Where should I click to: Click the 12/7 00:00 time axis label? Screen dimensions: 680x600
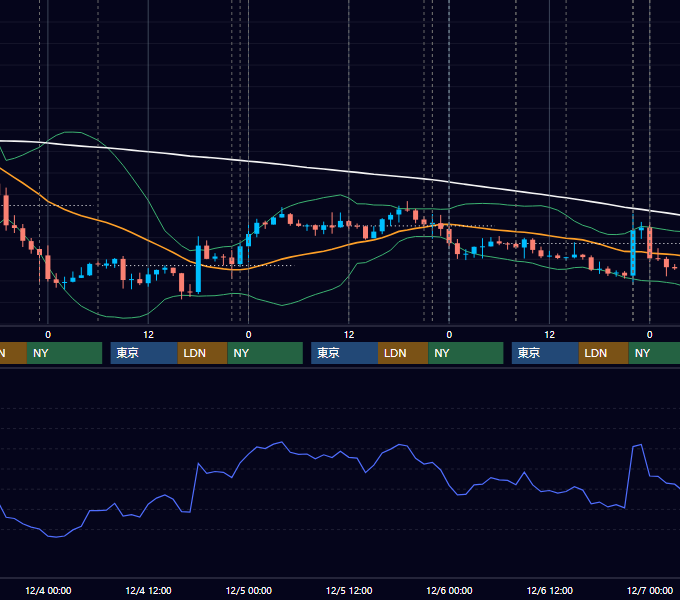pyautogui.click(x=650, y=590)
